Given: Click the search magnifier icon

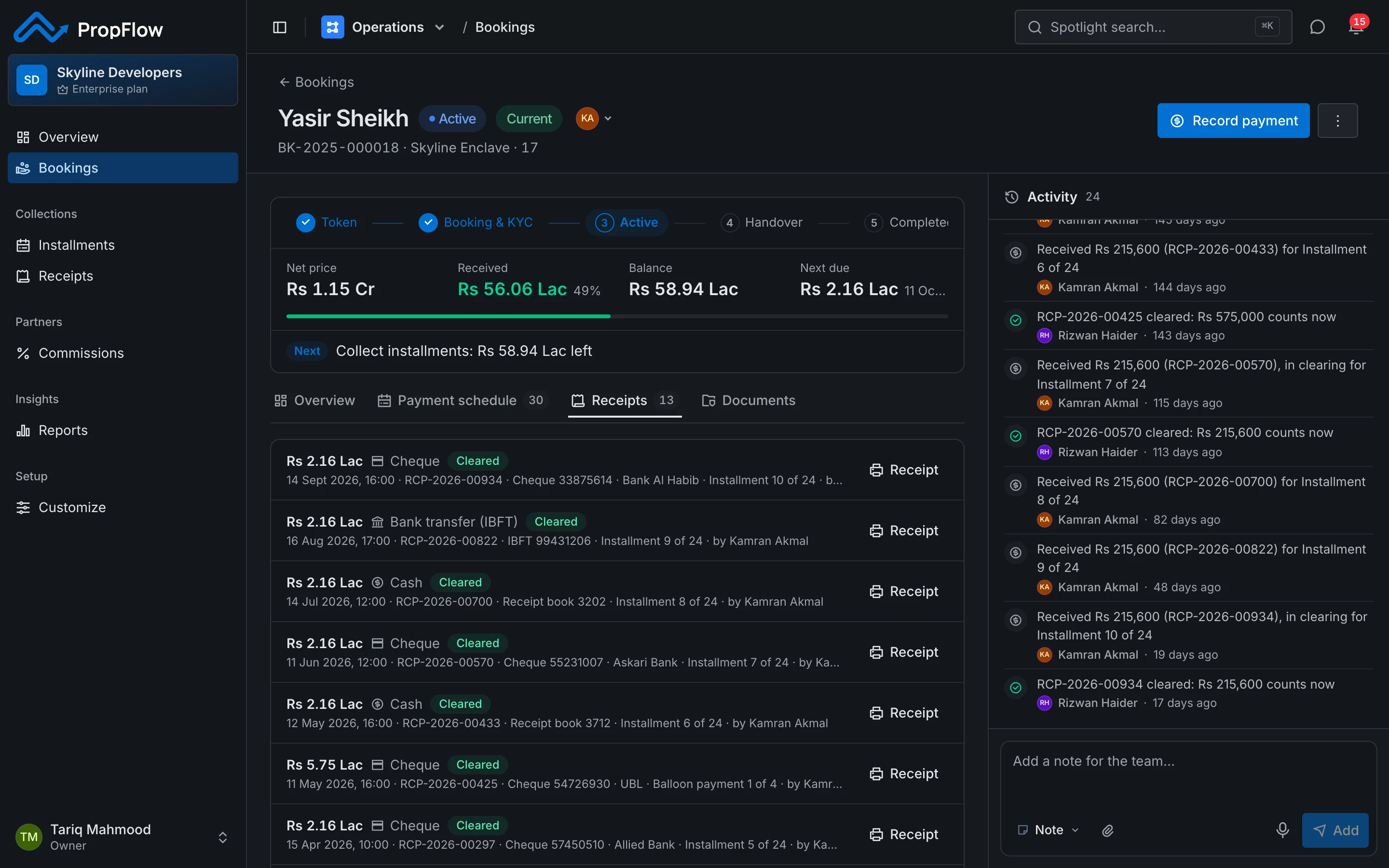Looking at the screenshot, I should pyautogui.click(x=1035, y=27).
